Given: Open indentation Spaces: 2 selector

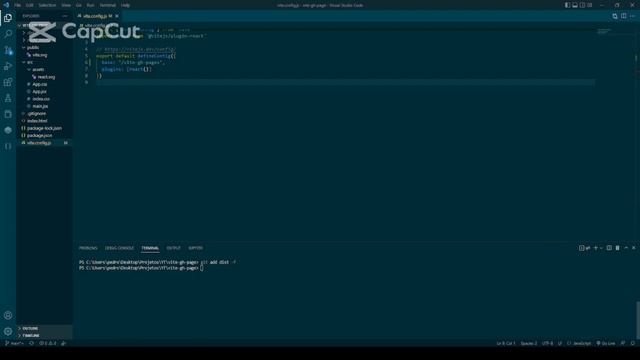Looking at the screenshot, I should click(529, 343).
